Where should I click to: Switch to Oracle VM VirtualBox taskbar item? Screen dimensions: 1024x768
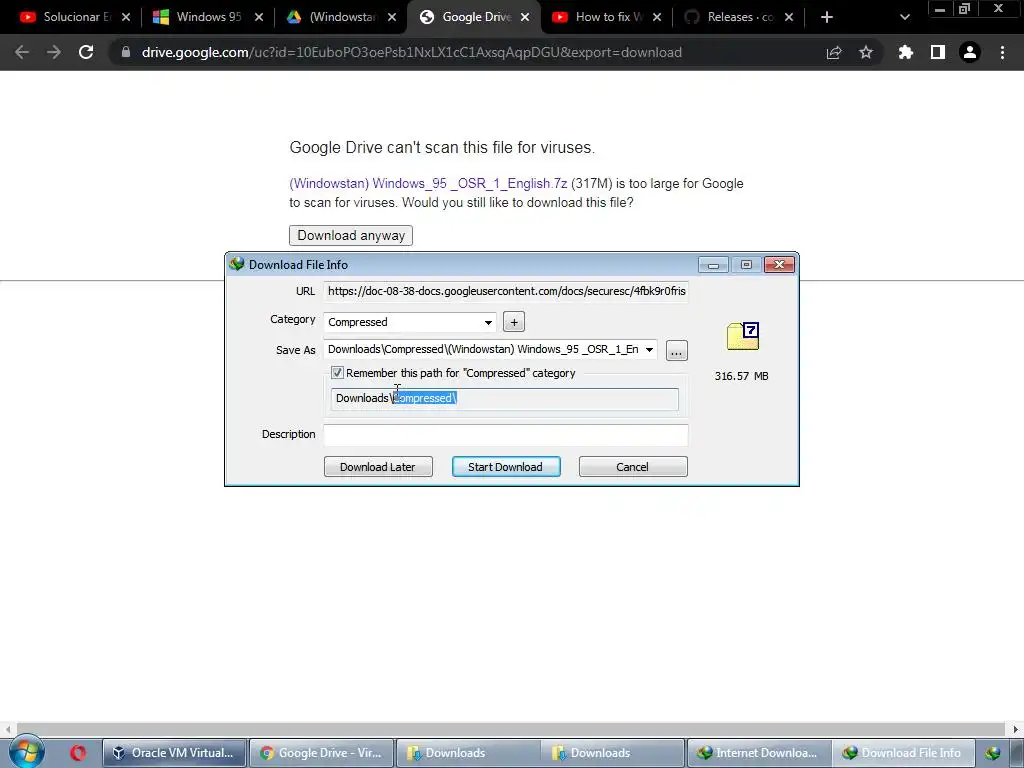click(x=174, y=753)
